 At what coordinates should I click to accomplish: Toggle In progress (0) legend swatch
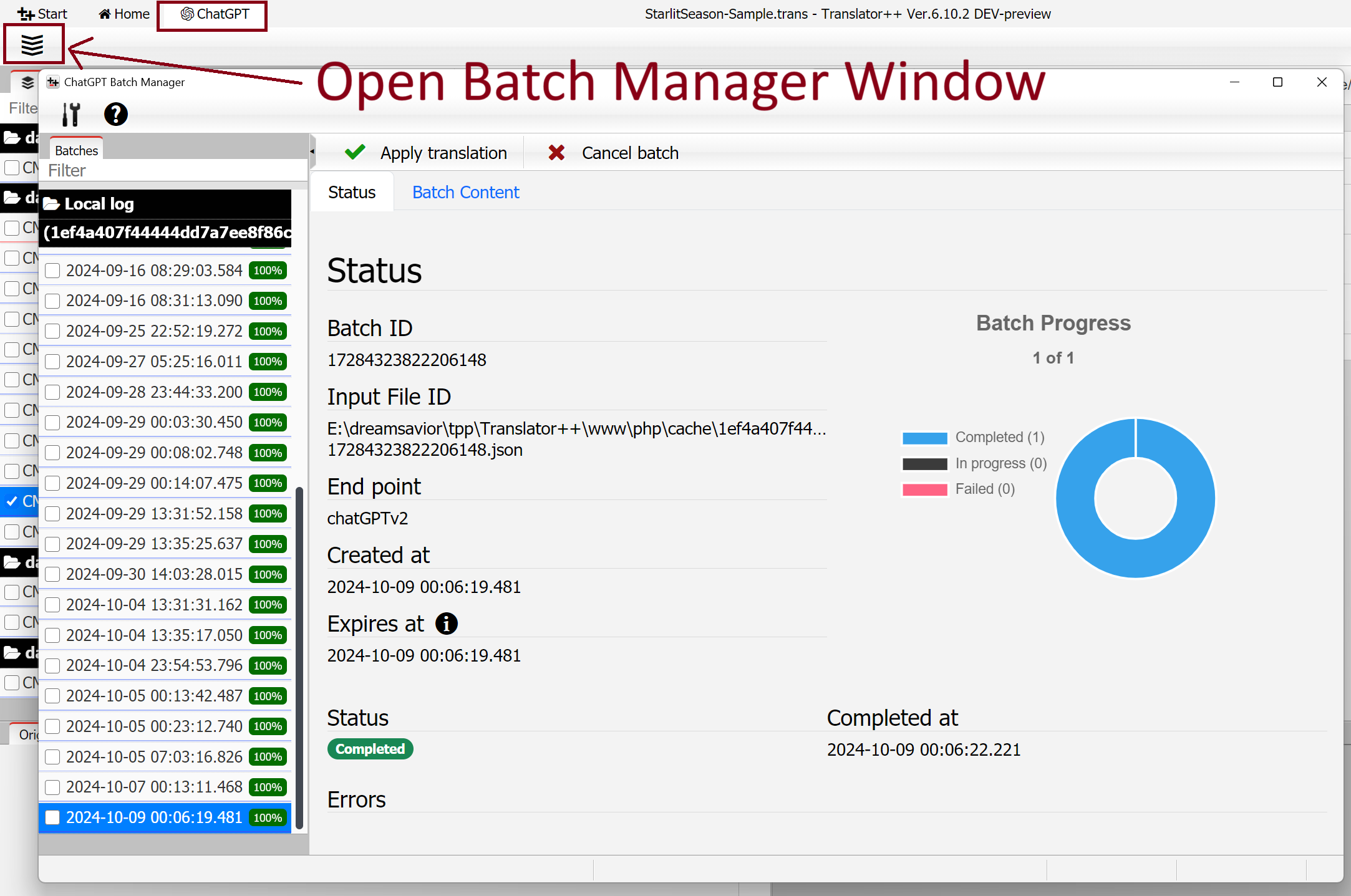coord(925,464)
